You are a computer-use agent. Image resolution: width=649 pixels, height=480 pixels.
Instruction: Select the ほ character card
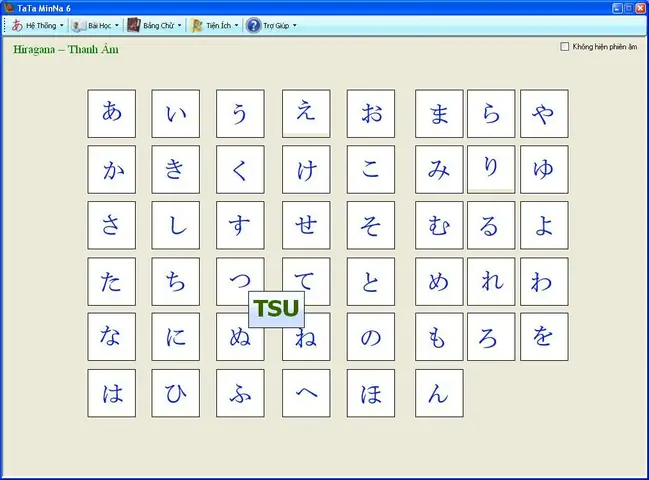point(371,393)
